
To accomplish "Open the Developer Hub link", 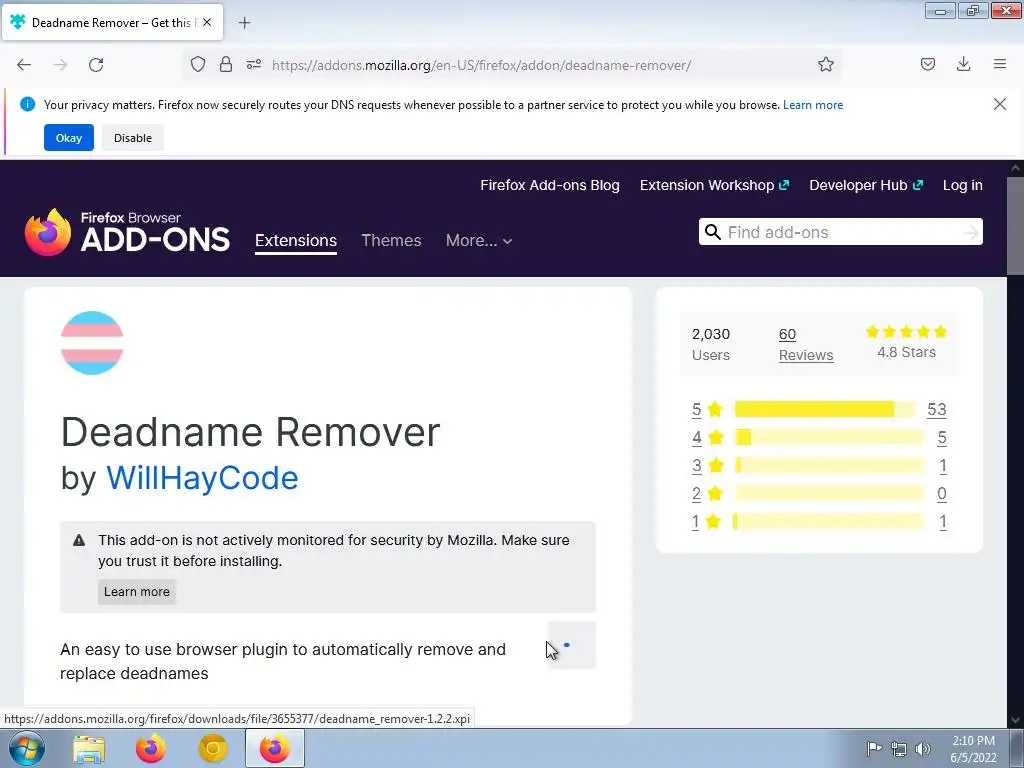I will pos(866,185).
